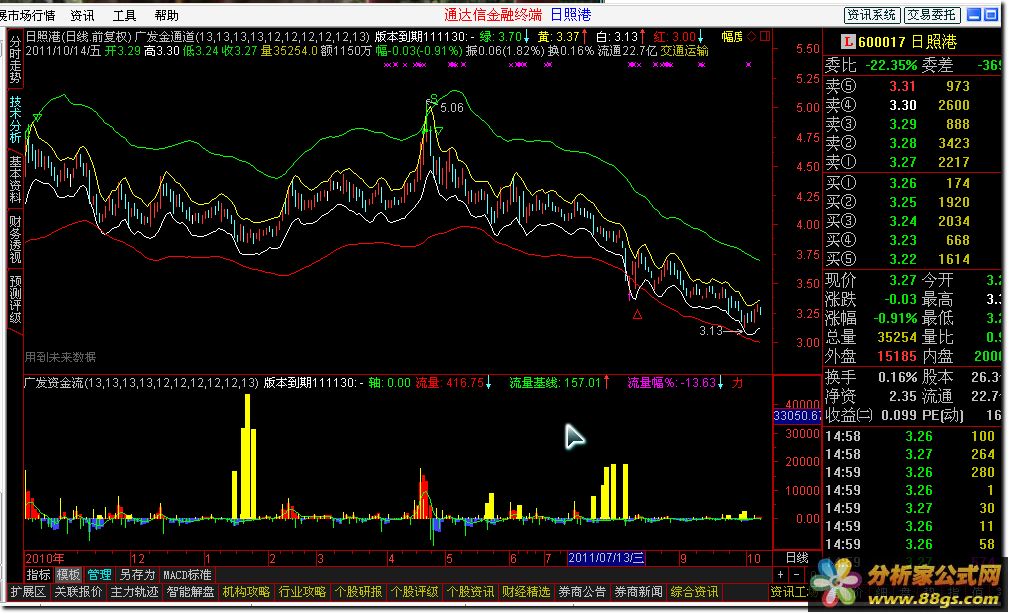Open the 市场行情 menu
Screen dimensions: 1010x614
point(28,15)
